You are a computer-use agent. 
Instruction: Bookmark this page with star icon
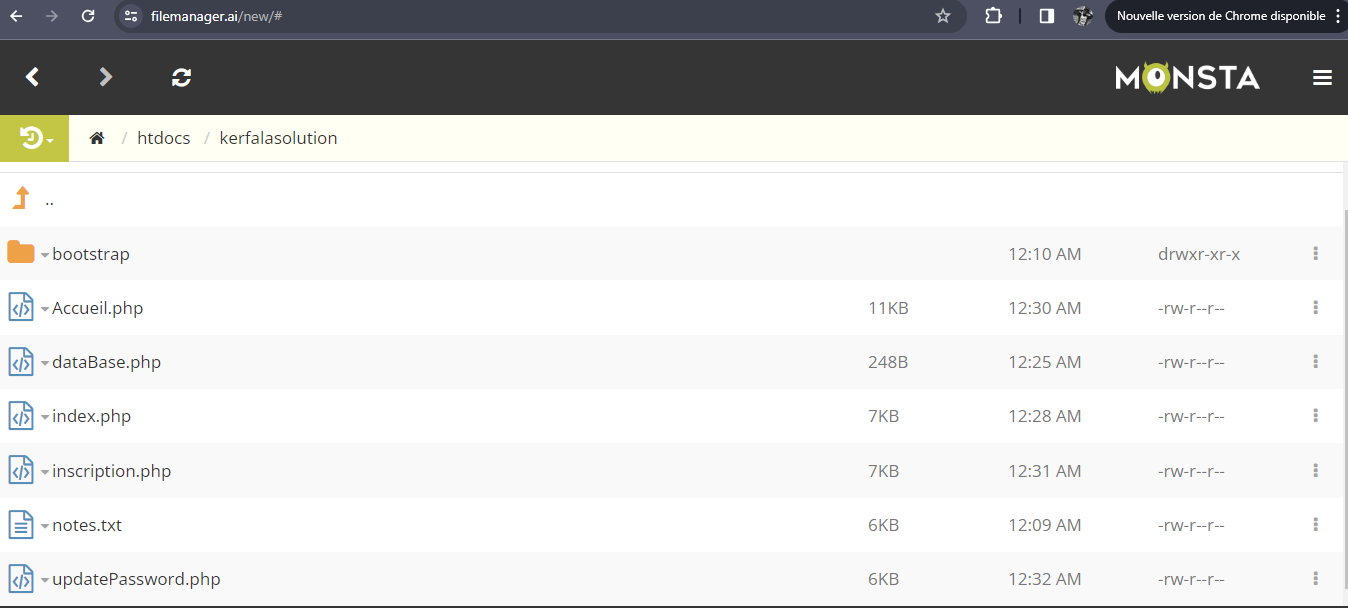click(x=942, y=16)
